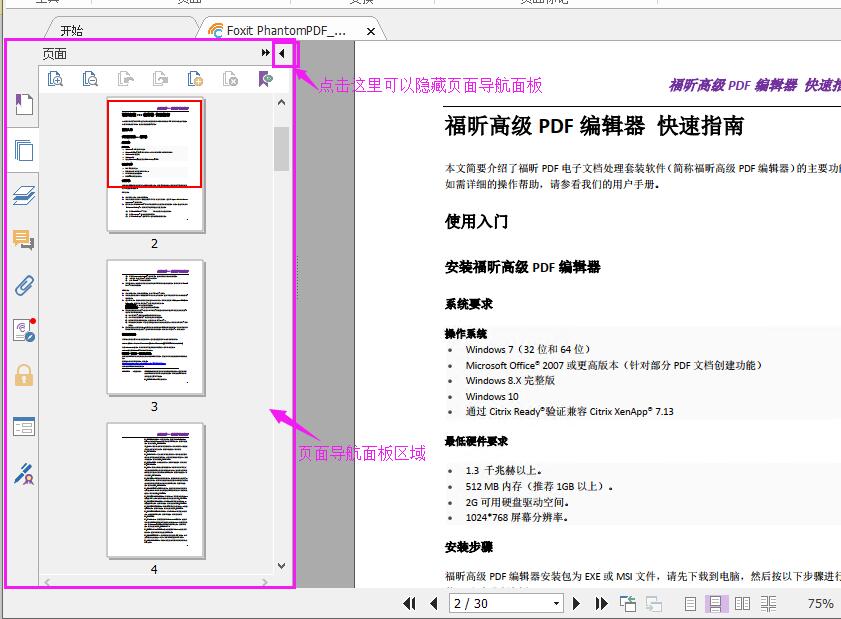Click the insert blank page icon
Image resolution: width=841 pixels, height=619 pixels.
[195, 79]
